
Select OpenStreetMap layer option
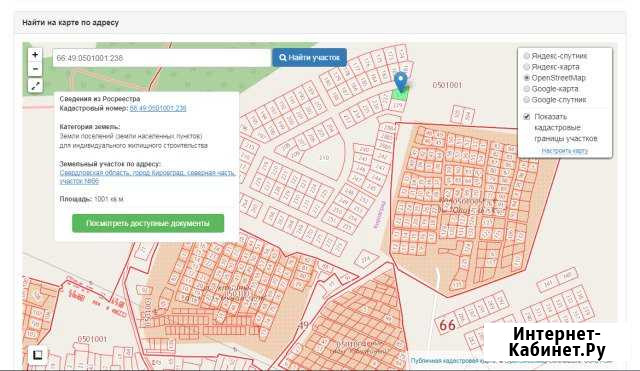coord(527,78)
